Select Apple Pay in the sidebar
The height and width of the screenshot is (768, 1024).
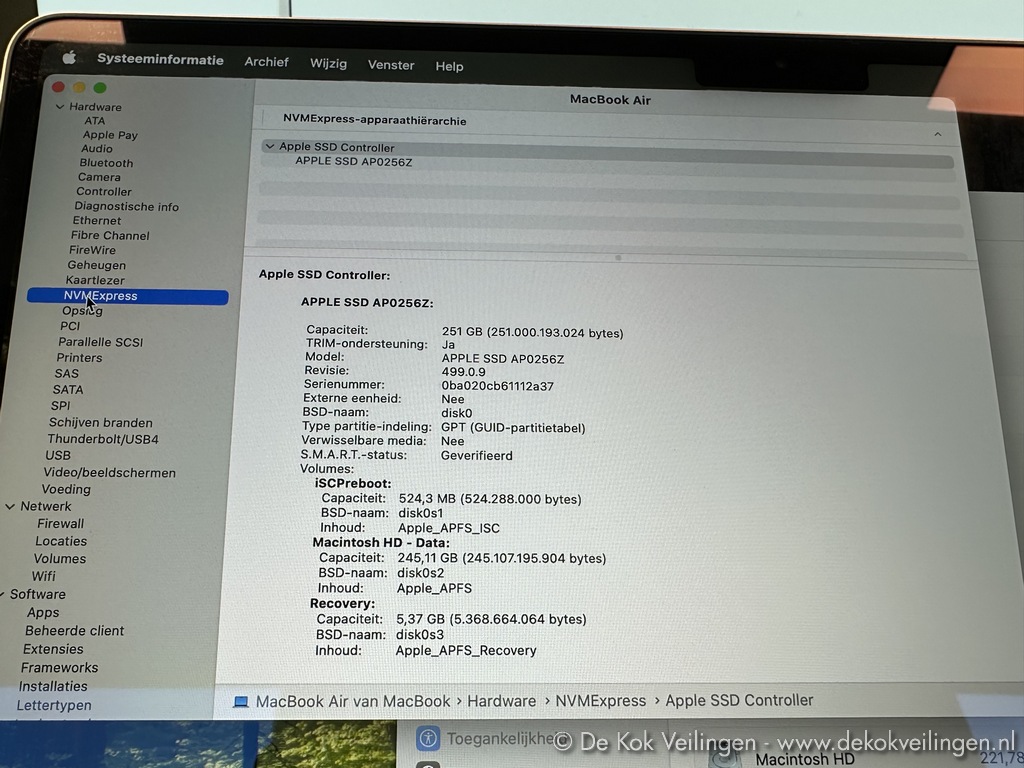tap(110, 135)
